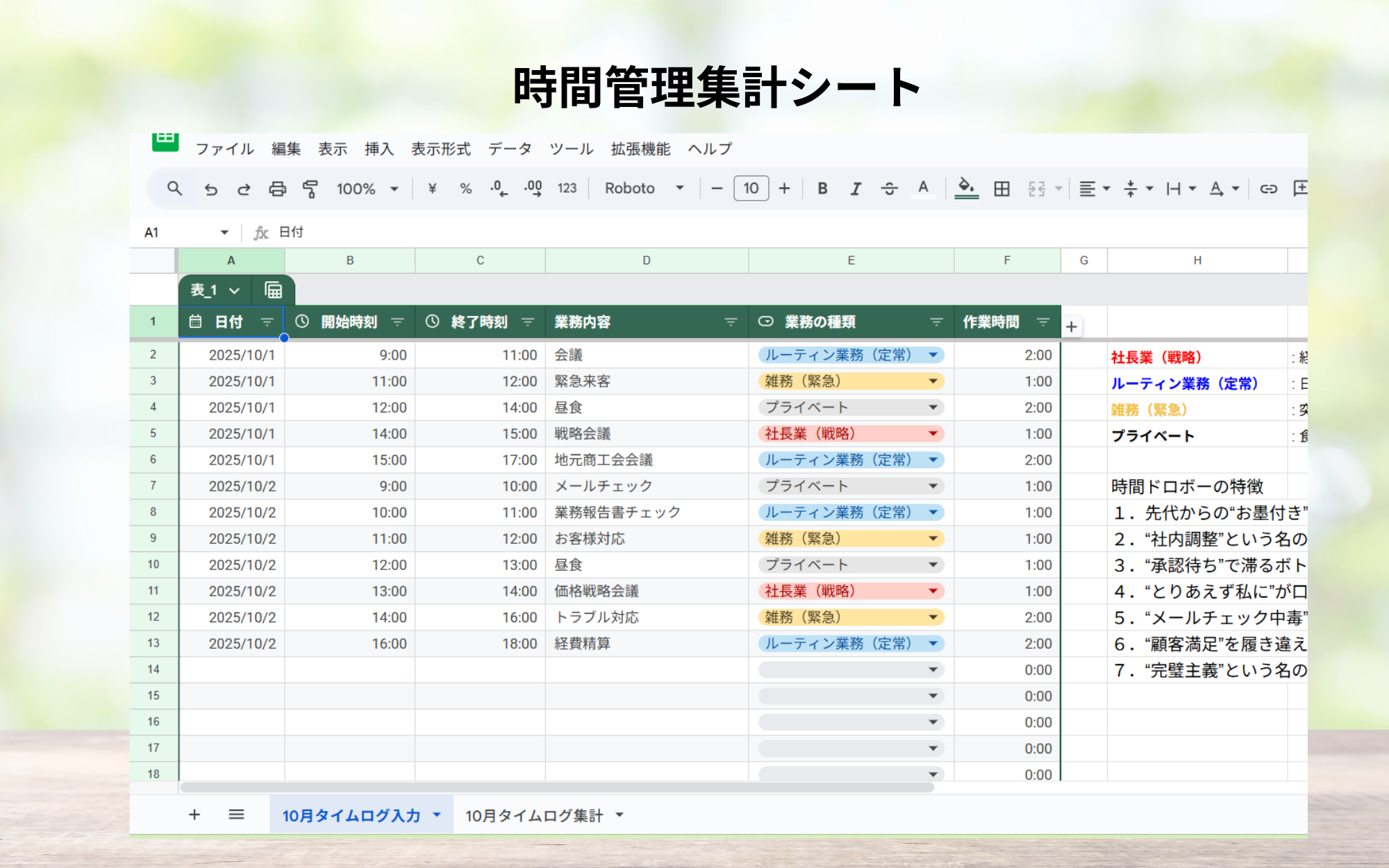Open the 100% zoom dropdown
Screen dimensions: 1389x868
367,189
